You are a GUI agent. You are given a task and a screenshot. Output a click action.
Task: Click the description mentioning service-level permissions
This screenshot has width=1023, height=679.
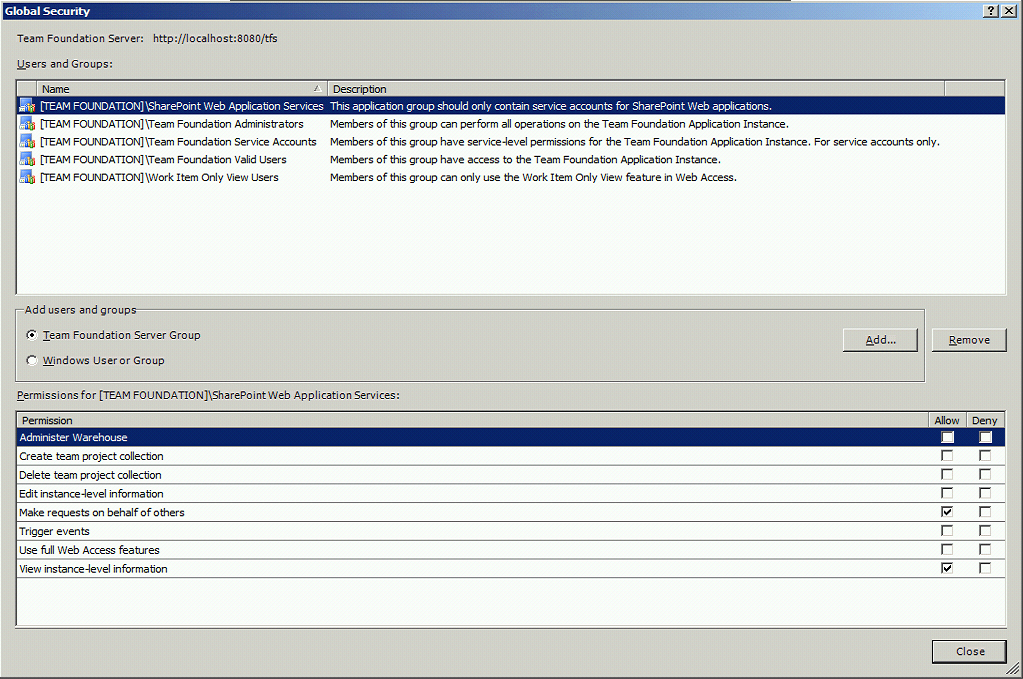635,142
